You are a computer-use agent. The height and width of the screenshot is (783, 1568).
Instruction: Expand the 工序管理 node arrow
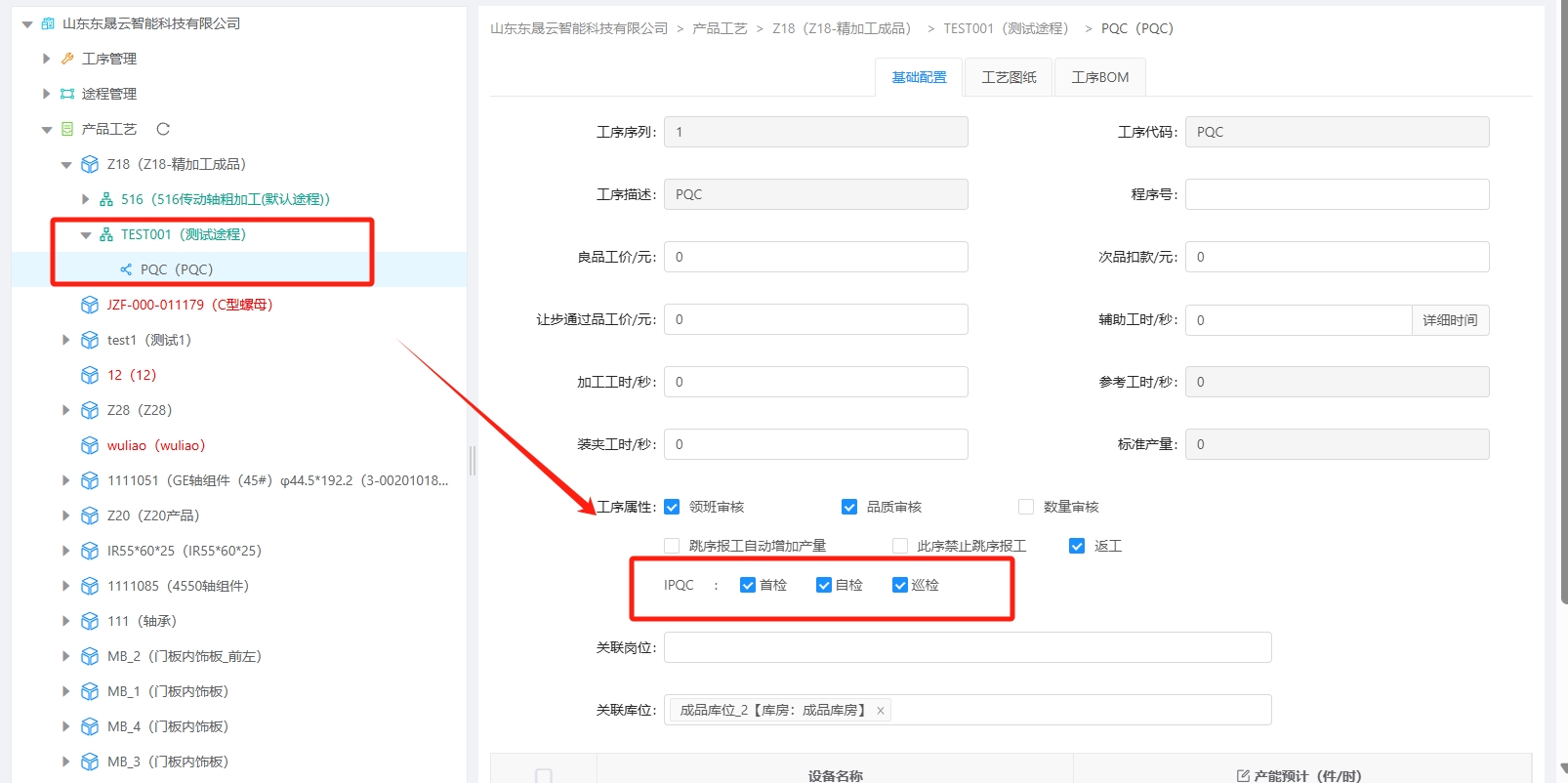(46, 59)
